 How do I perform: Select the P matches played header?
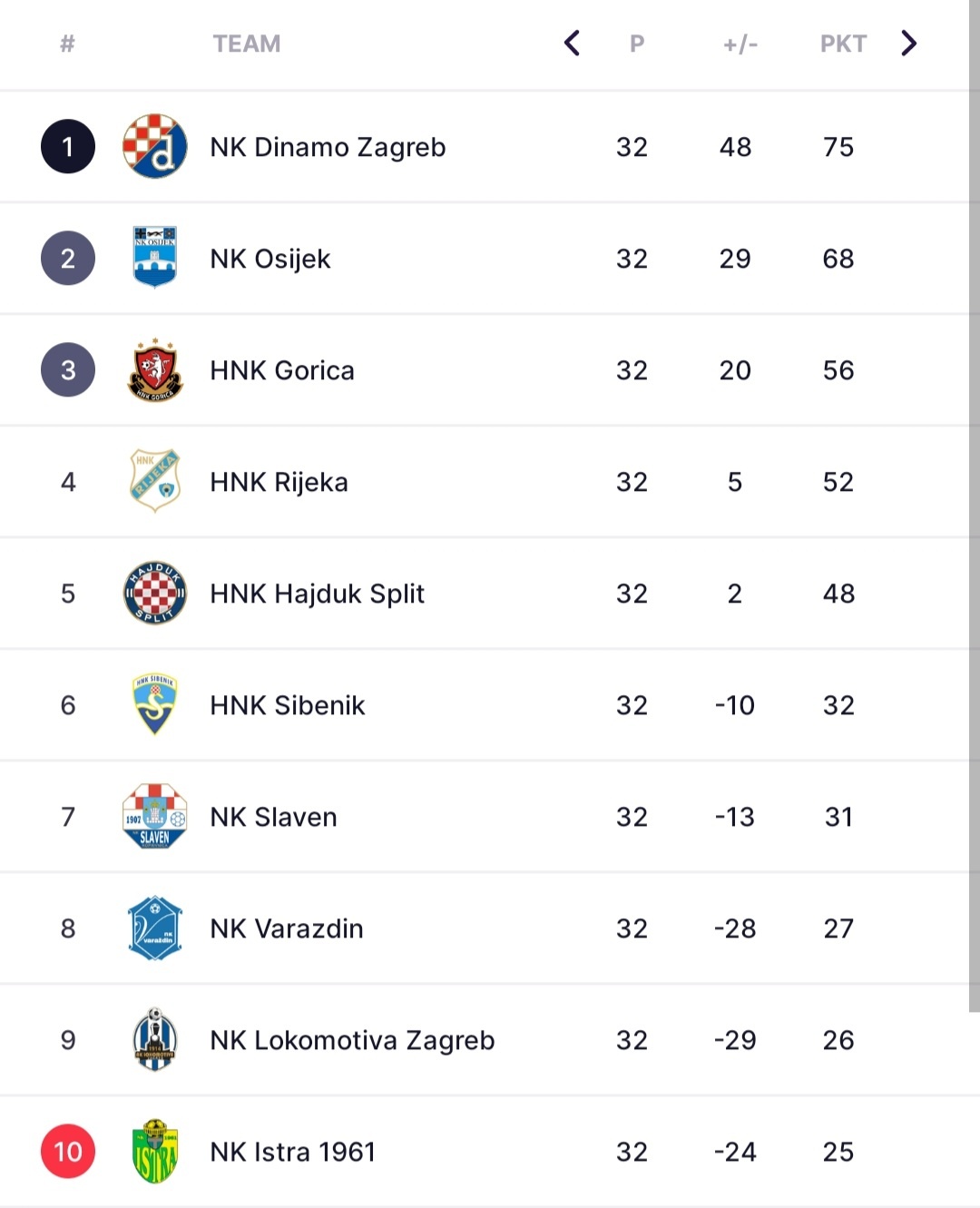click(637, 44)
